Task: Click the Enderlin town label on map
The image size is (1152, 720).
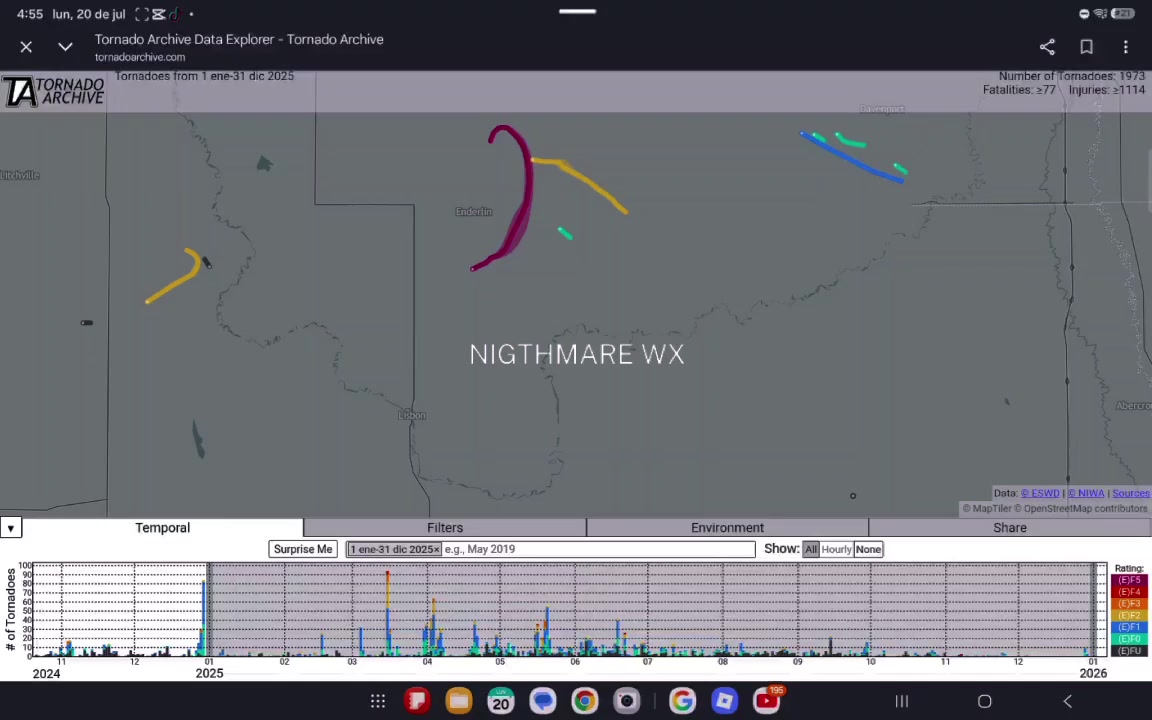Action: (x=474, y=212)
